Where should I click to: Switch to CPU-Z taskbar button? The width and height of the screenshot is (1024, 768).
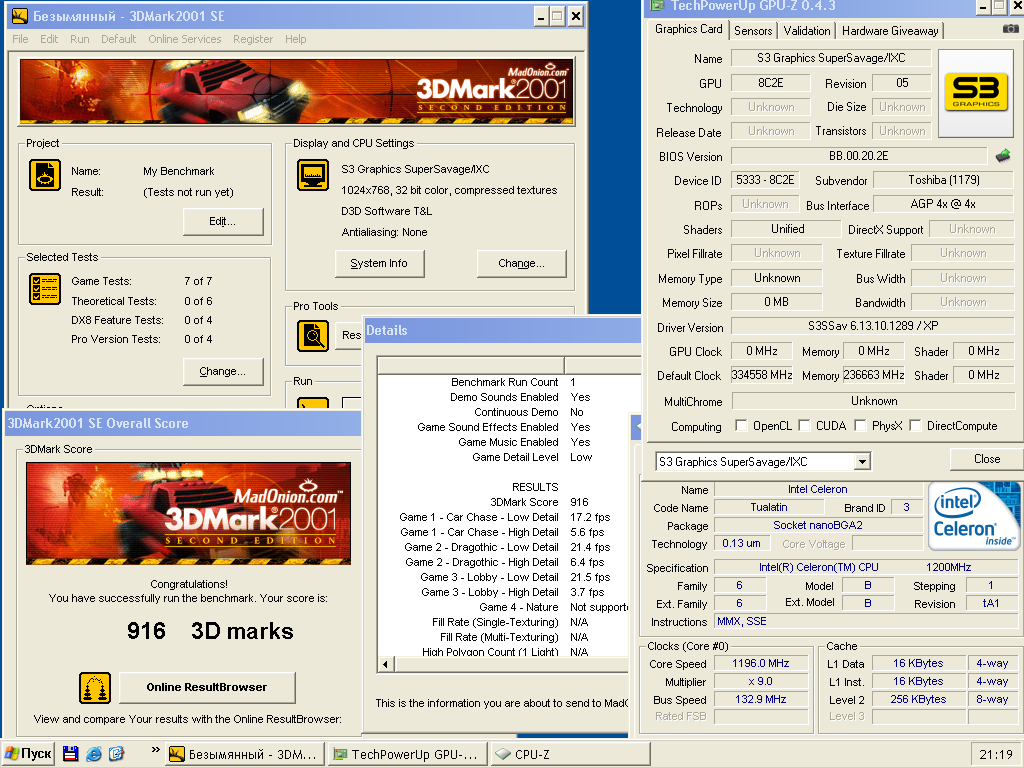[569, 754]
